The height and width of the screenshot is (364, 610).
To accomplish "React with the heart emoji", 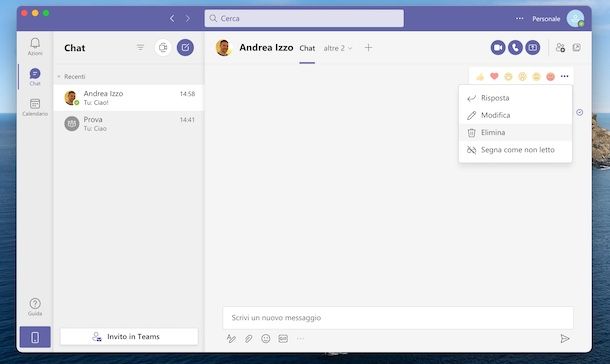I will pos(494,76).
